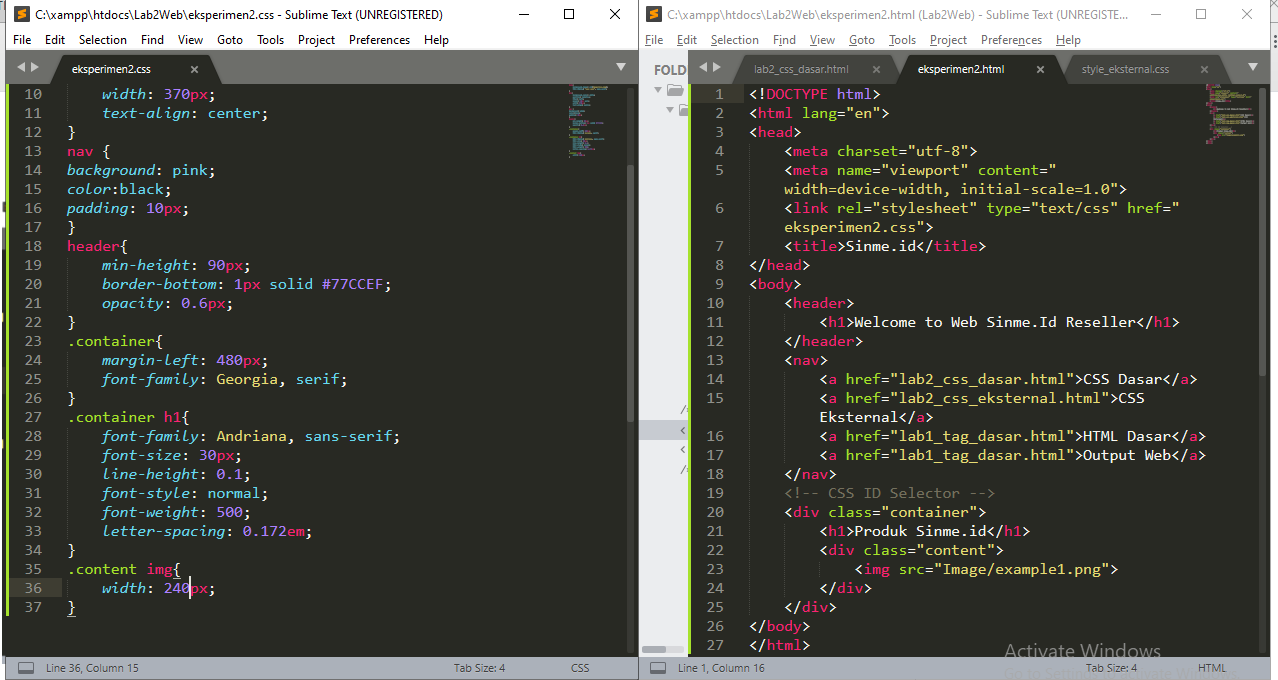Open the panel switcher icon in HTML window status bar
The width and height of the screenshot is (1278, 680).
click(658, 668)
